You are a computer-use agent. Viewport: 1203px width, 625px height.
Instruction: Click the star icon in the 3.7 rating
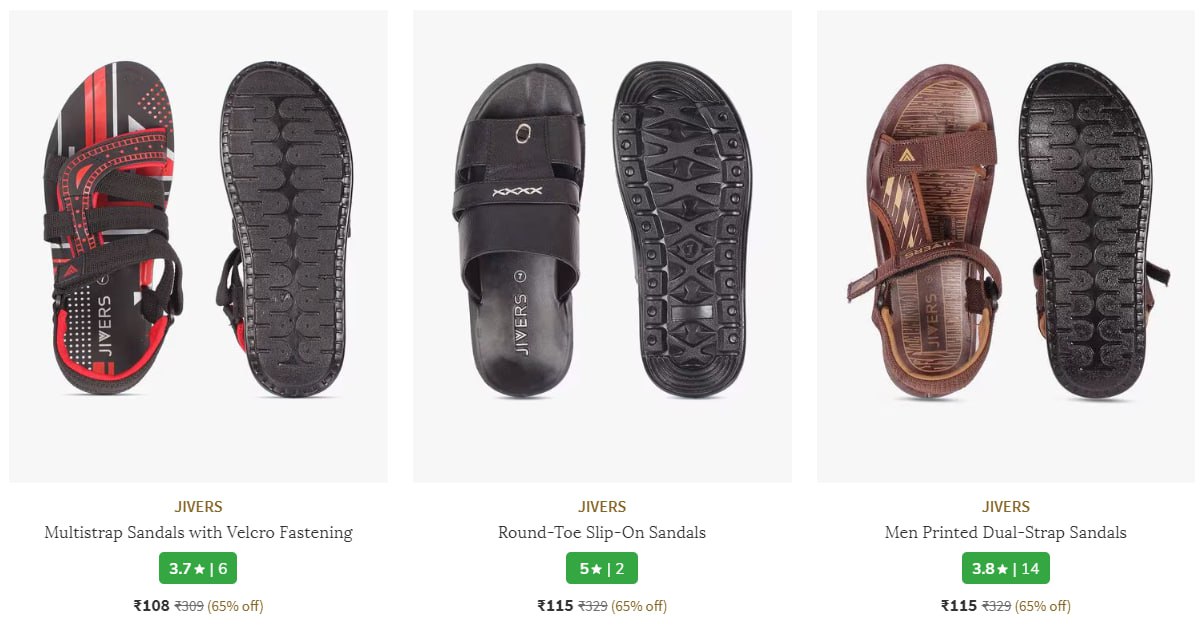pyautogui.click(x=200, y=569)
